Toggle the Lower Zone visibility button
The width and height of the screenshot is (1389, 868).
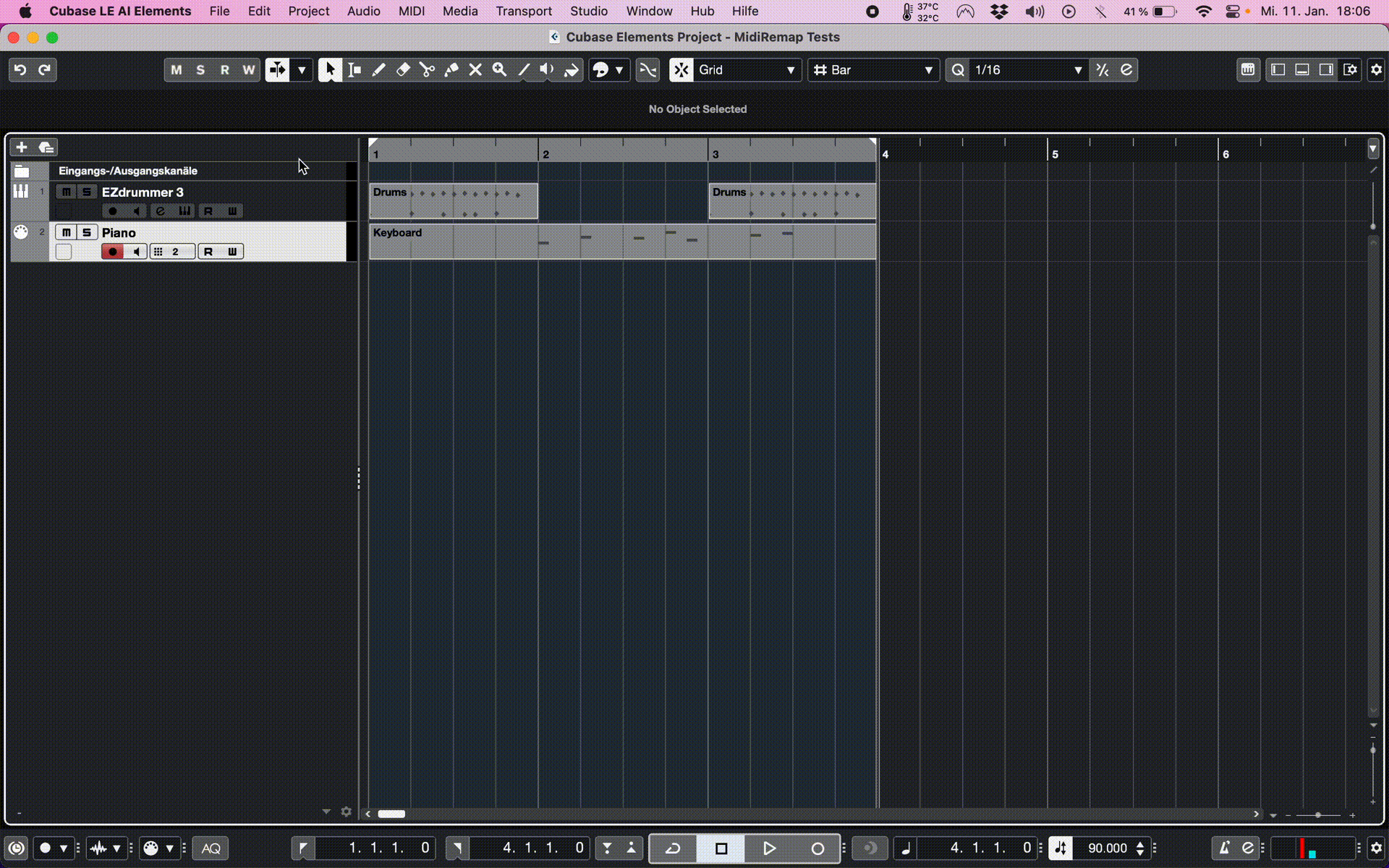click(x=1302, y=69)
